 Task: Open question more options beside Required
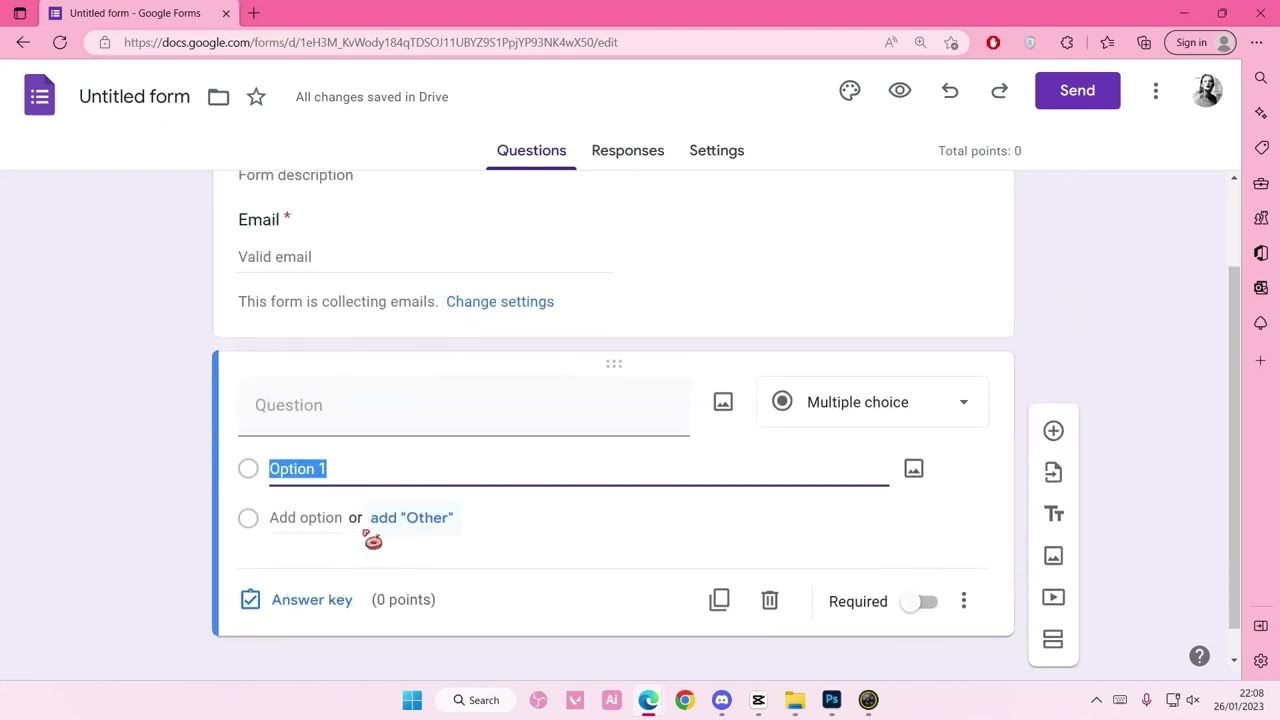(963, 601)
